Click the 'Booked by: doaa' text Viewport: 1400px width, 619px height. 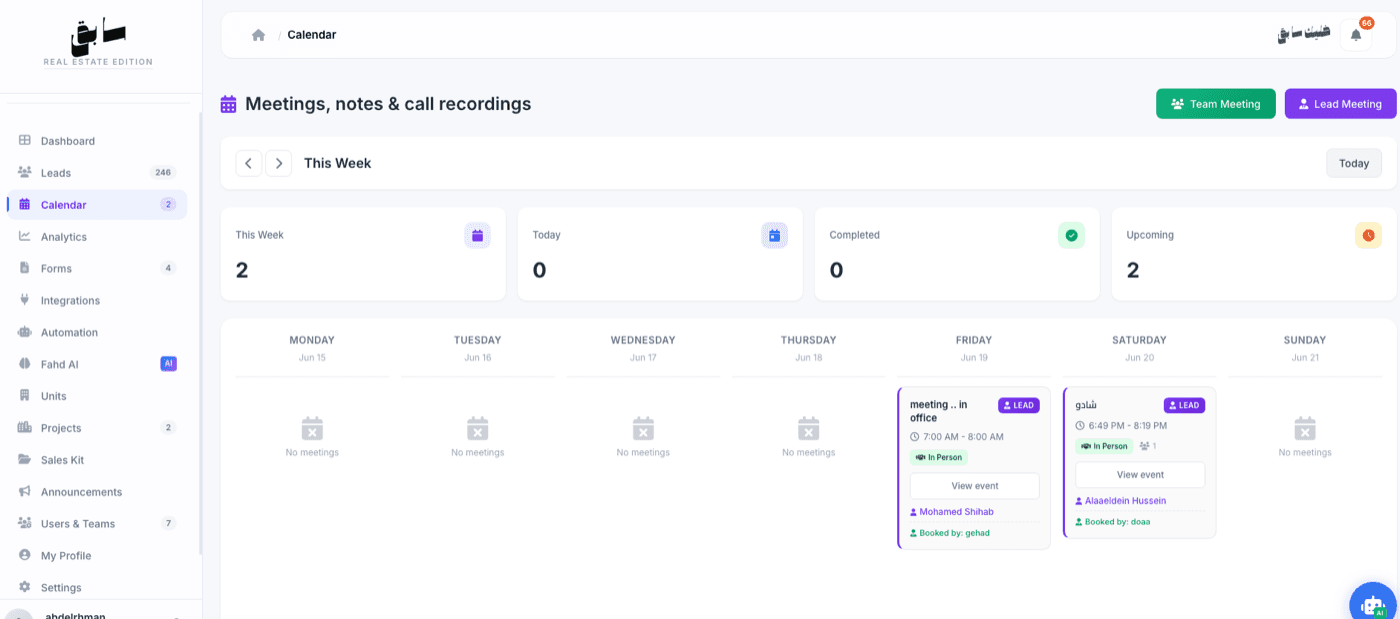click(x=1113, y=522)
